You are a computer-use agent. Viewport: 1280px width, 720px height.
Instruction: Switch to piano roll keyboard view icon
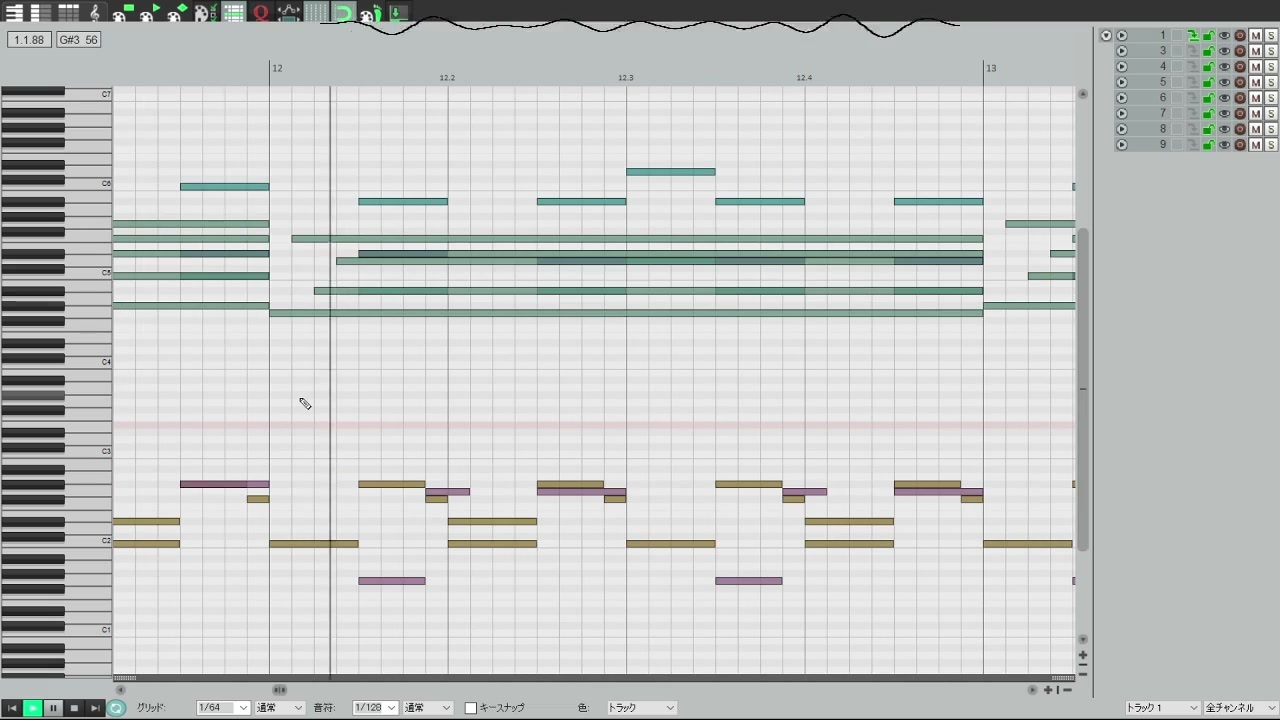coord(14,13)
